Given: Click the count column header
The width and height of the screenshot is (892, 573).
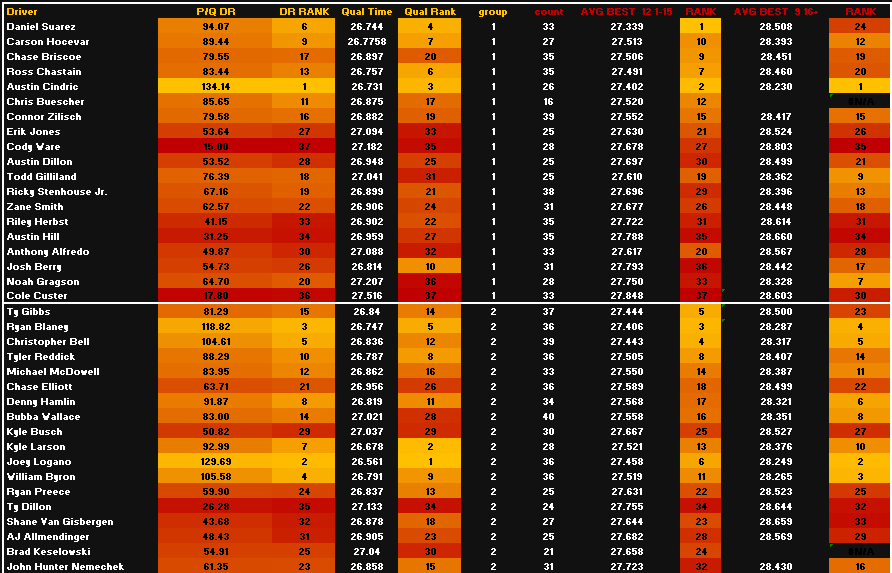Looking at the screenshot, I should (548, 11).
